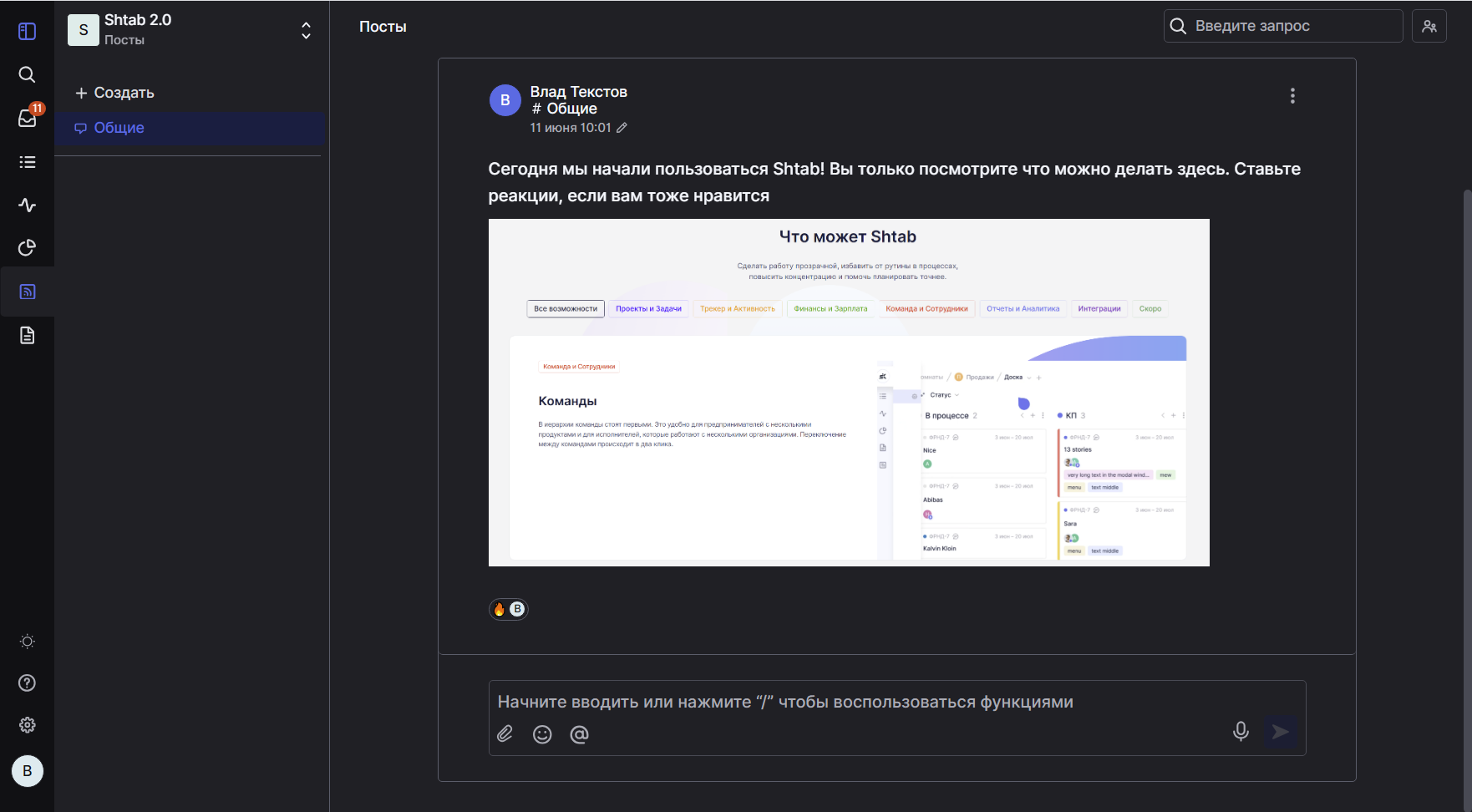Insert a mention with the @ icon
The image size is (1472, 812).
pyautogui.click(x=579, y=733)
